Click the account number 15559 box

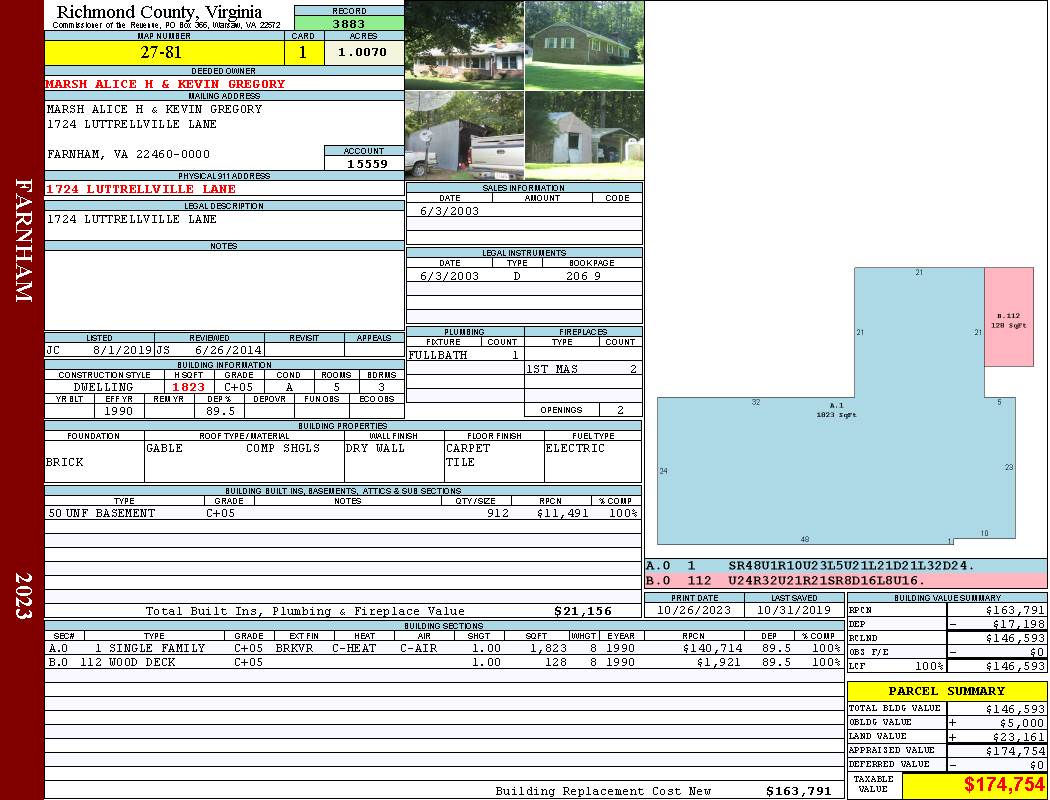point(364,163)
